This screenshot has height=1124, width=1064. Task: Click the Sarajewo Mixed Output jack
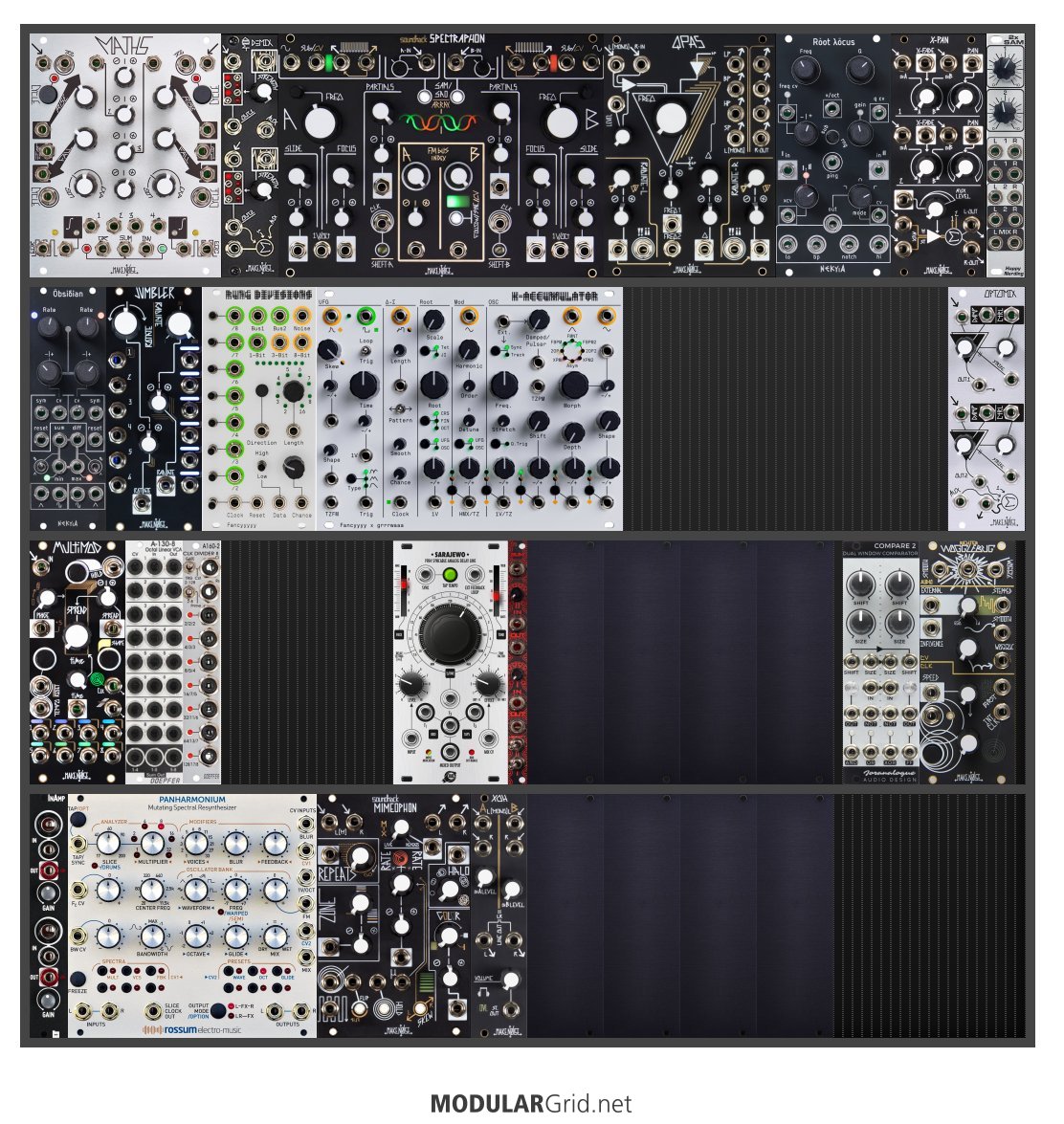(x=450, y=752)
